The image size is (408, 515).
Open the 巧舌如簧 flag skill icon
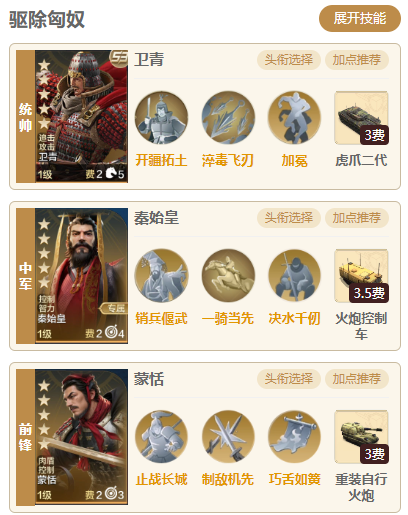[294, 437]
